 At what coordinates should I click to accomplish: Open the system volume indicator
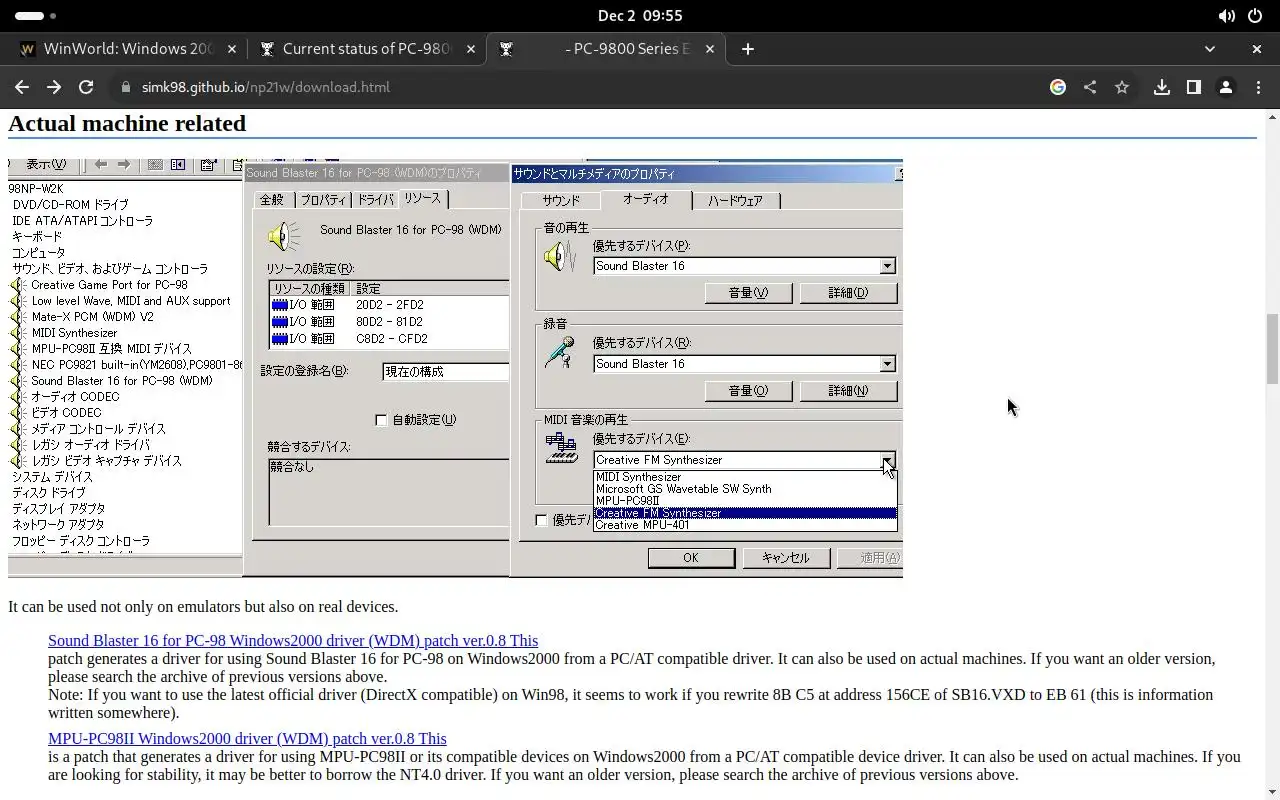coord(1226,15)
